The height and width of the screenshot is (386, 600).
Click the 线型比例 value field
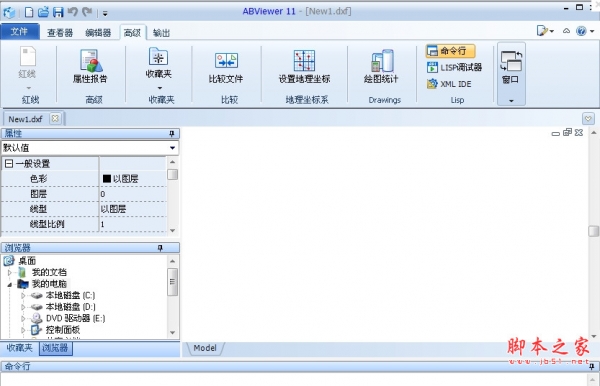pyautogui.click(x=133, y=224)
